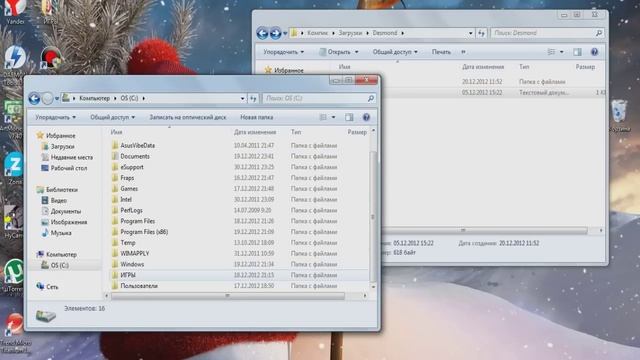Open Открыть dropdown in Desmond window
This screenshot has height=360, width=640.
[x=339, y=52]
